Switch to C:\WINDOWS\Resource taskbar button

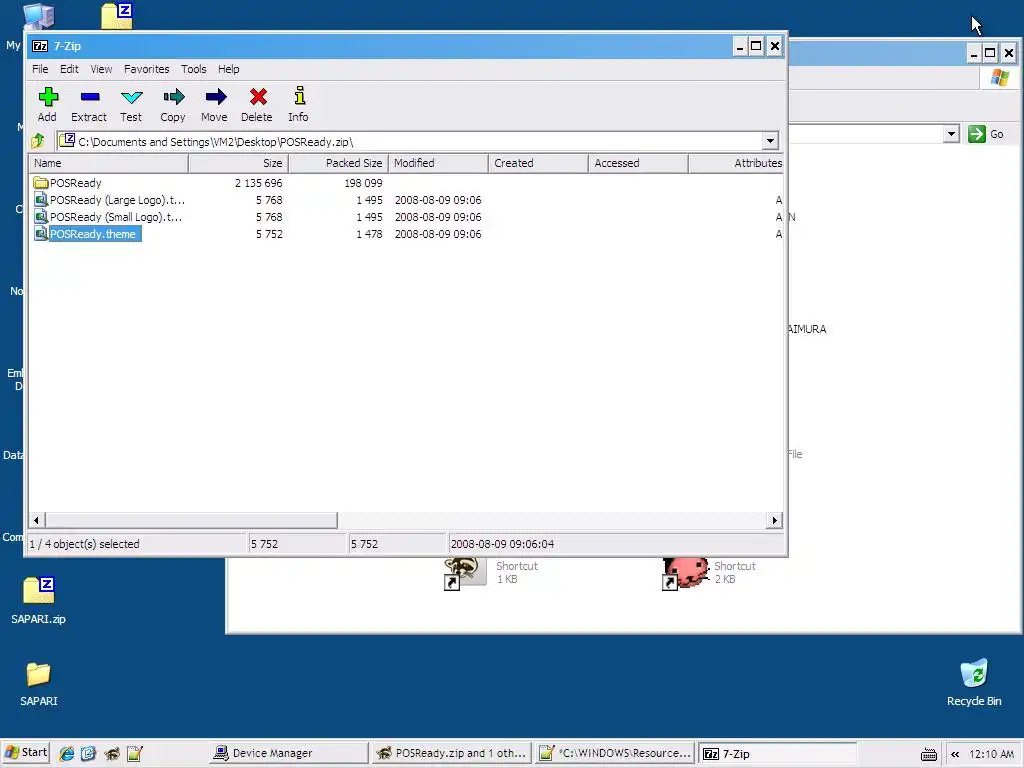tap(615, 754)
